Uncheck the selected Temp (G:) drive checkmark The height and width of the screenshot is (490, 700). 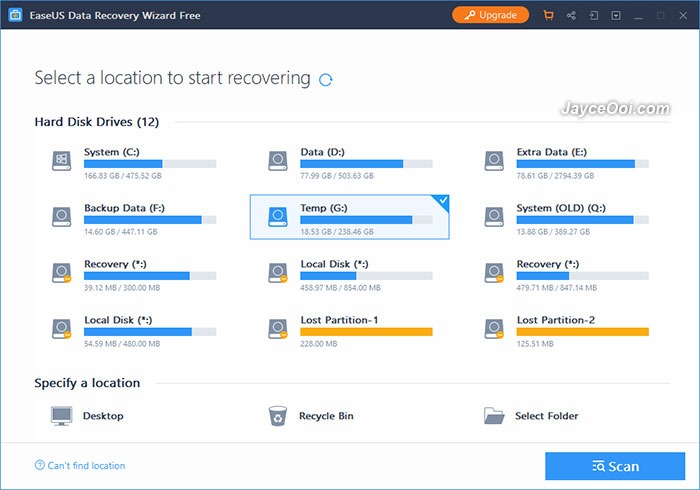click(x=443, y=201)
